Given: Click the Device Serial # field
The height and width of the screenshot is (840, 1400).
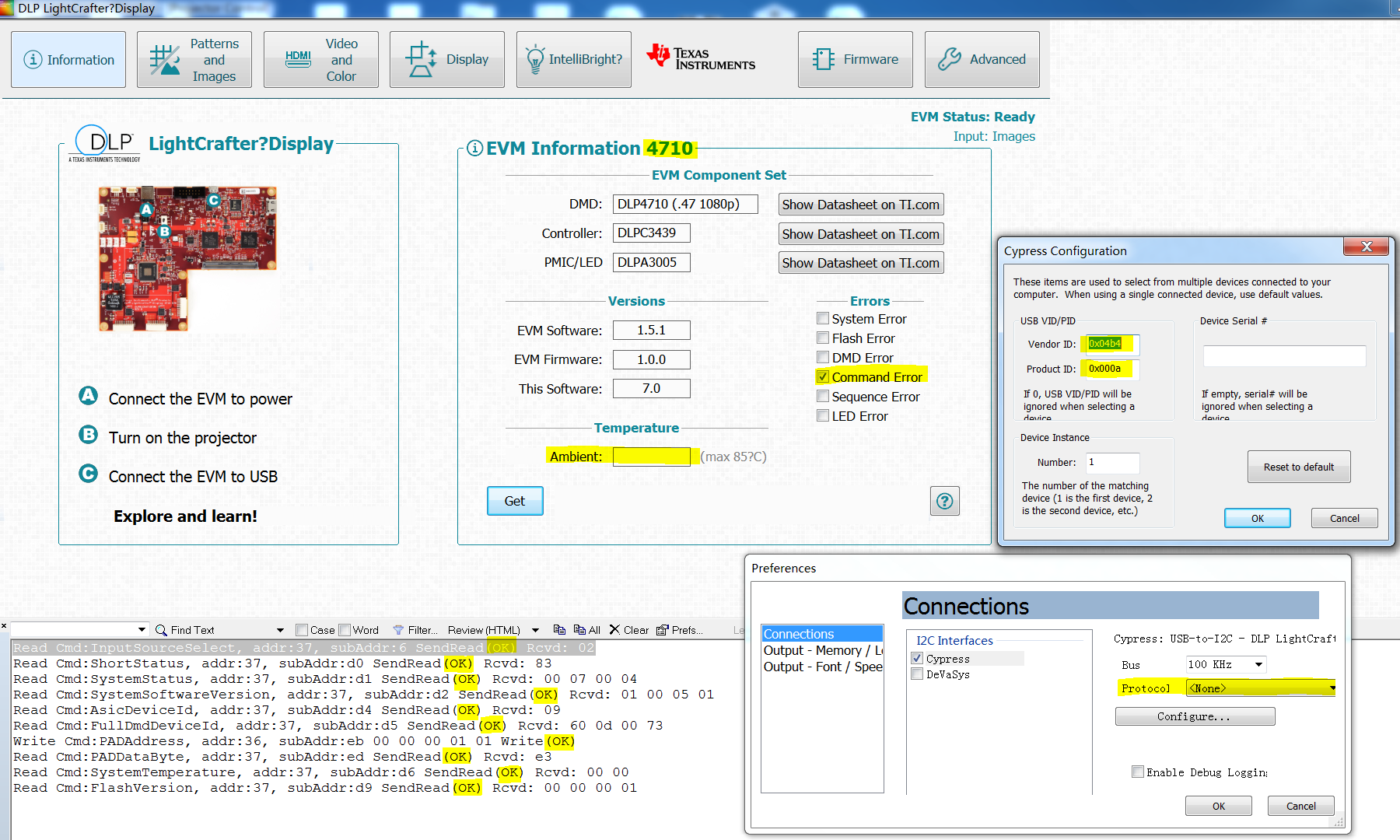Looking at the screenshot, I should coord(1284,356).
